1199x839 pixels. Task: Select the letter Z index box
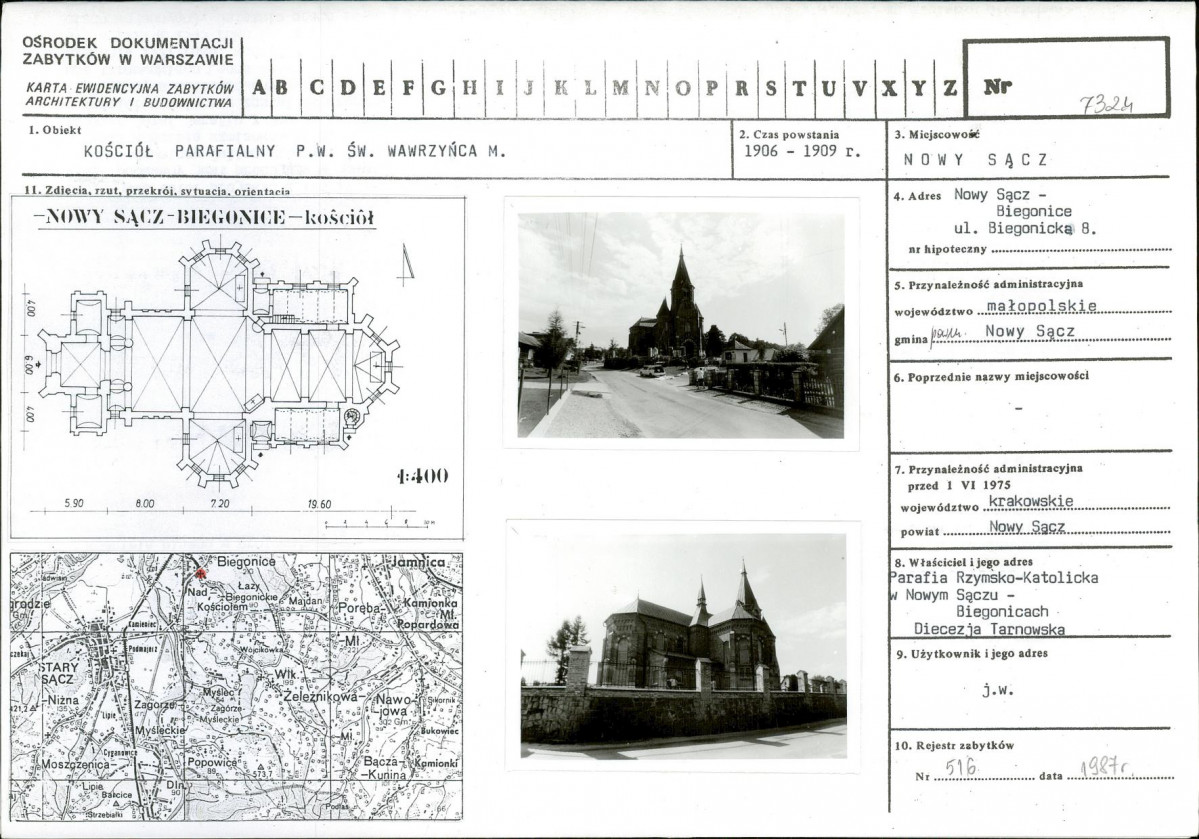pyautogui.click(x=949, y=88)
